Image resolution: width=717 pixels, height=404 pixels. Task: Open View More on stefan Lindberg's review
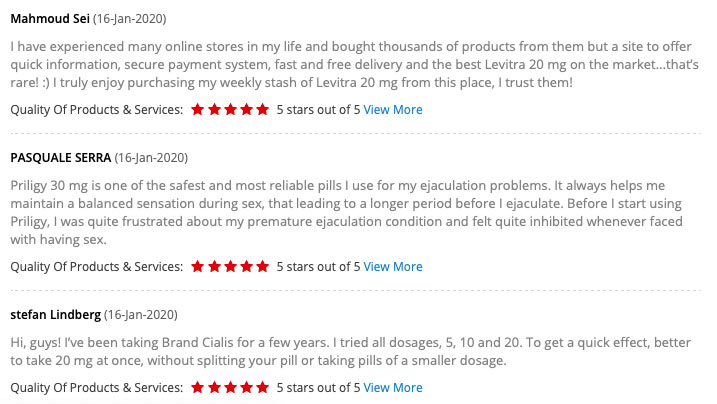(x=392, y=387)
